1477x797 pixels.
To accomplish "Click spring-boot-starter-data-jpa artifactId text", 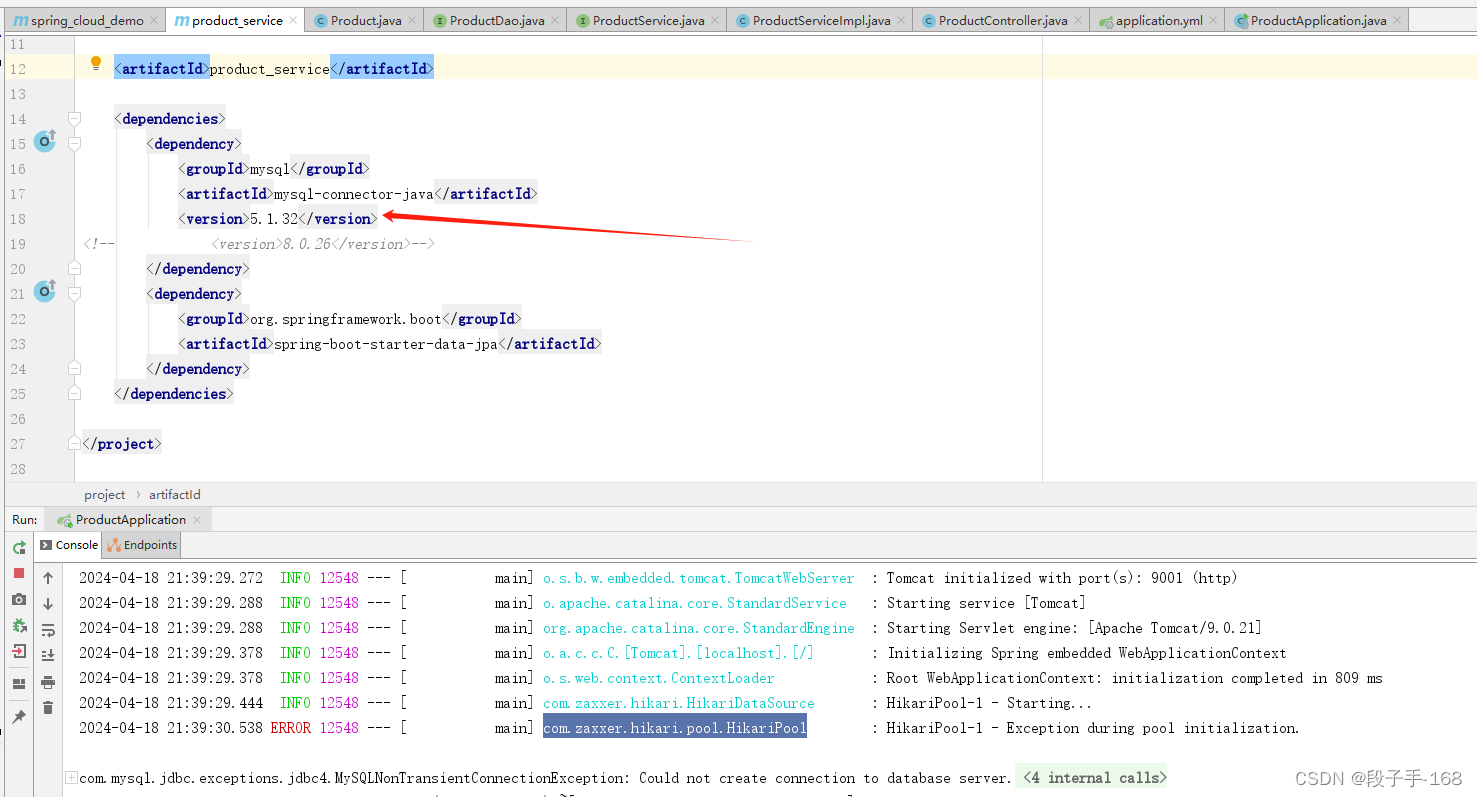I will [x=386, y=343].
